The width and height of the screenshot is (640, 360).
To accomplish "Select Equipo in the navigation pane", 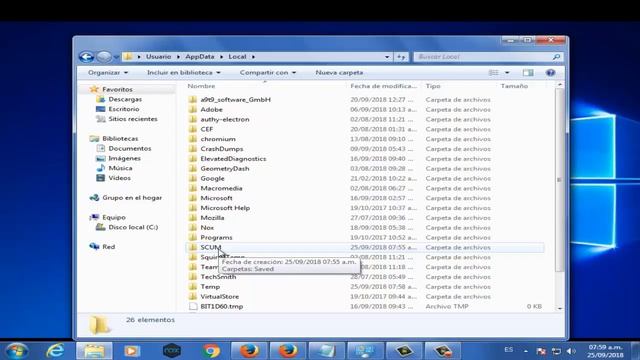I will [x=114, y=217].
